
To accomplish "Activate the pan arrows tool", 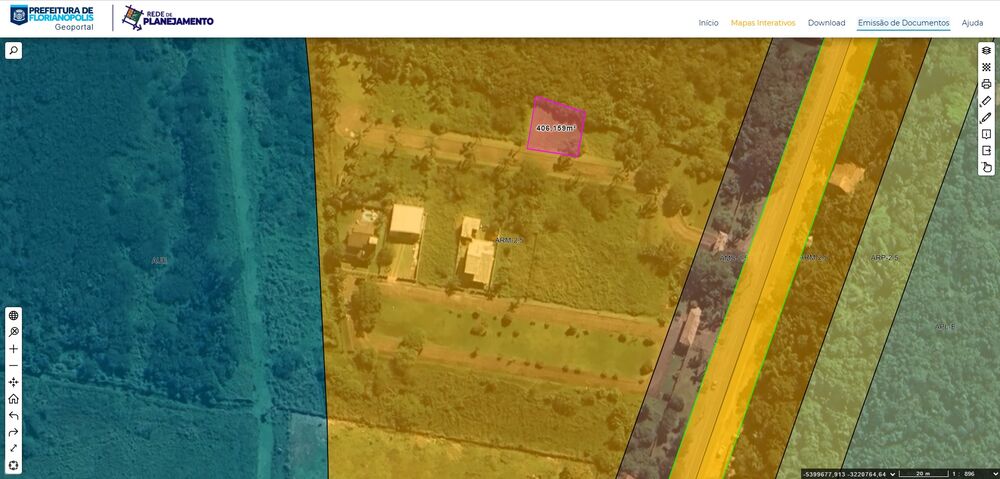I will pos(13,382).
